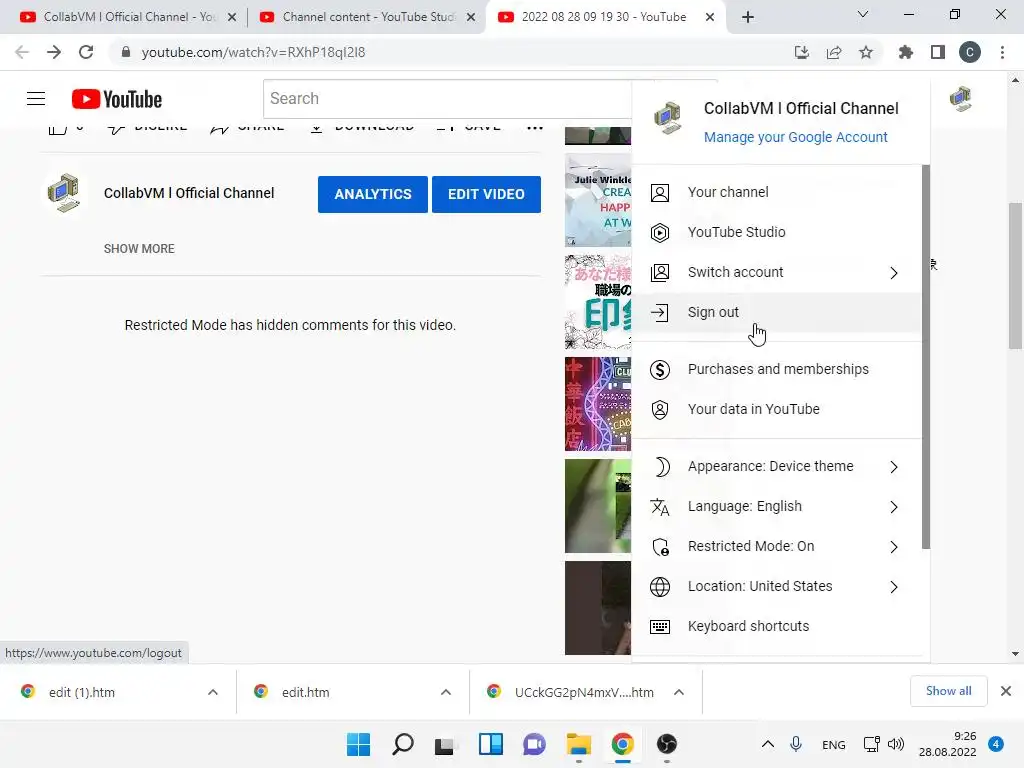Open Keyboard shortcuts entry
Image resolution: width=1024 pixels, height=768 pixels.
(776, 626)
